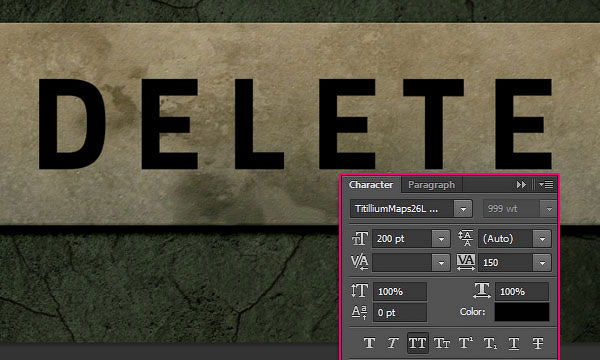Viewport: 600px width, 360px height.
Task: Click the baseline shift icon
Action: [x=359, y=312]
